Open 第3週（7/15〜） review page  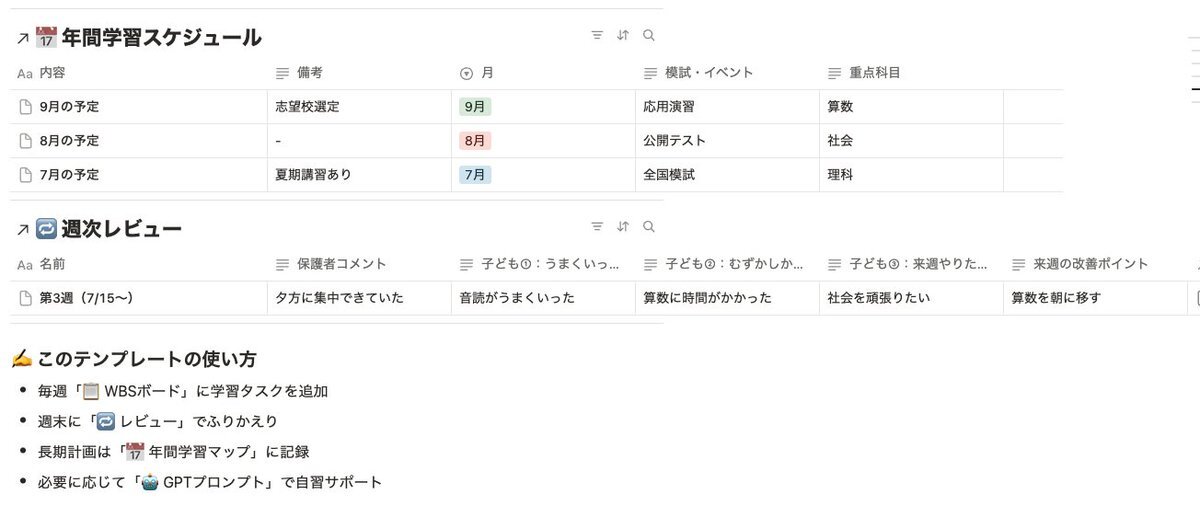click(x=87, y=298)
